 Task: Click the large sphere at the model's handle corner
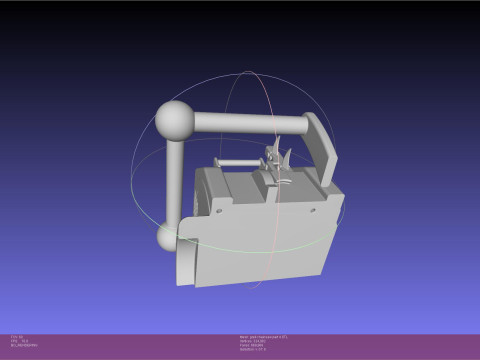click(x=174, y=121)
